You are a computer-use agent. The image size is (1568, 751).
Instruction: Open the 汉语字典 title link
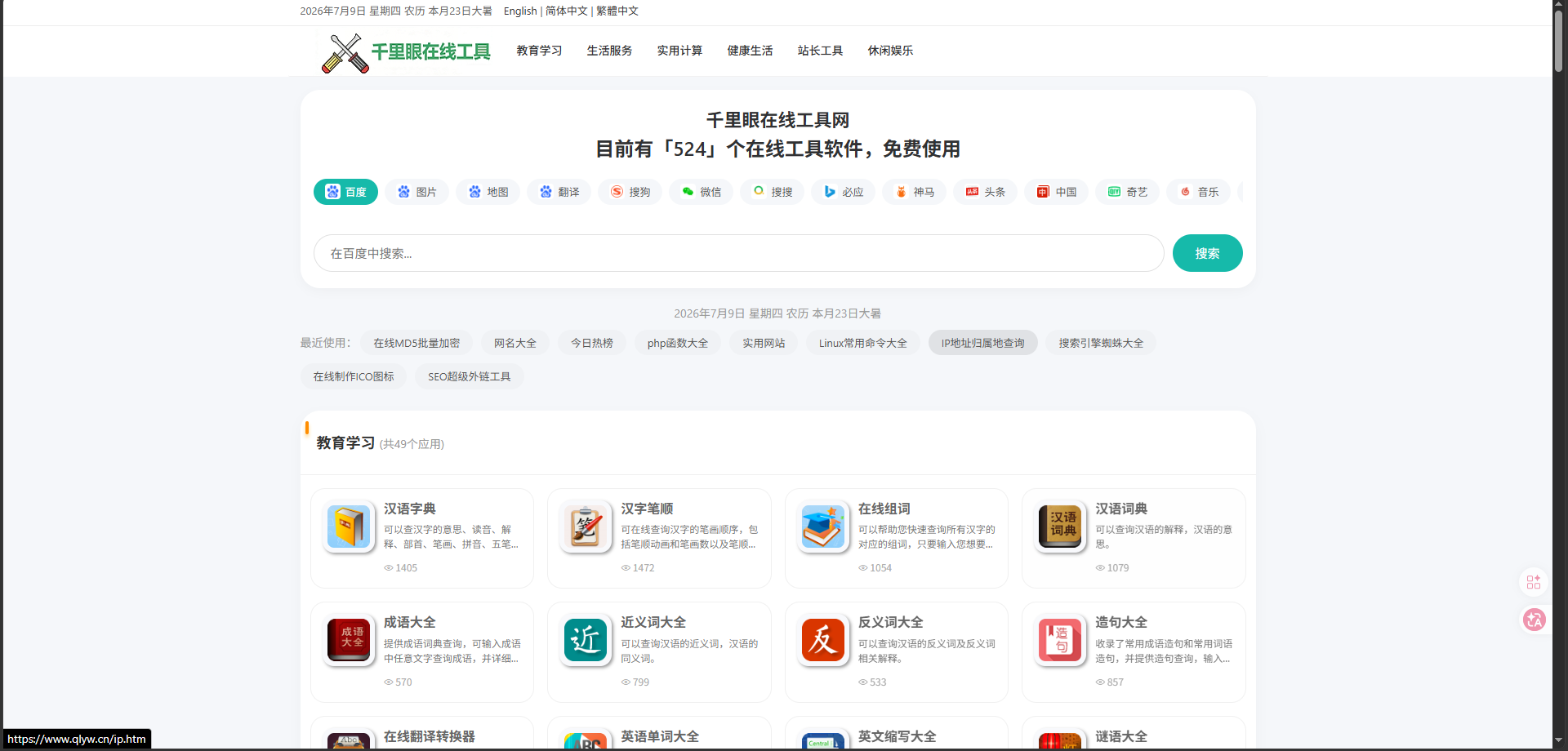[410, 509]
